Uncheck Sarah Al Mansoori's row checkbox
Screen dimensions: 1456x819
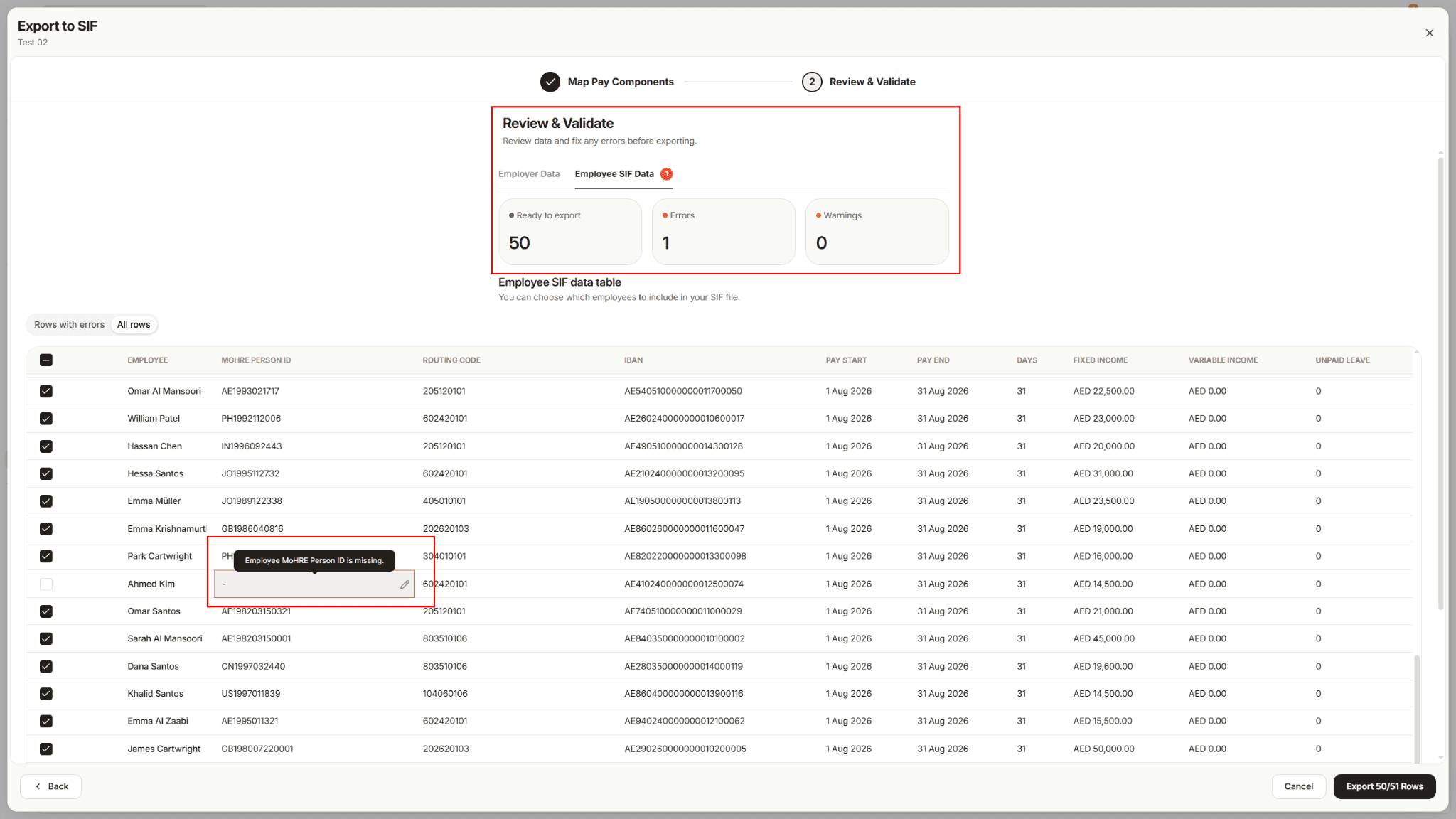tap(46, 638)
